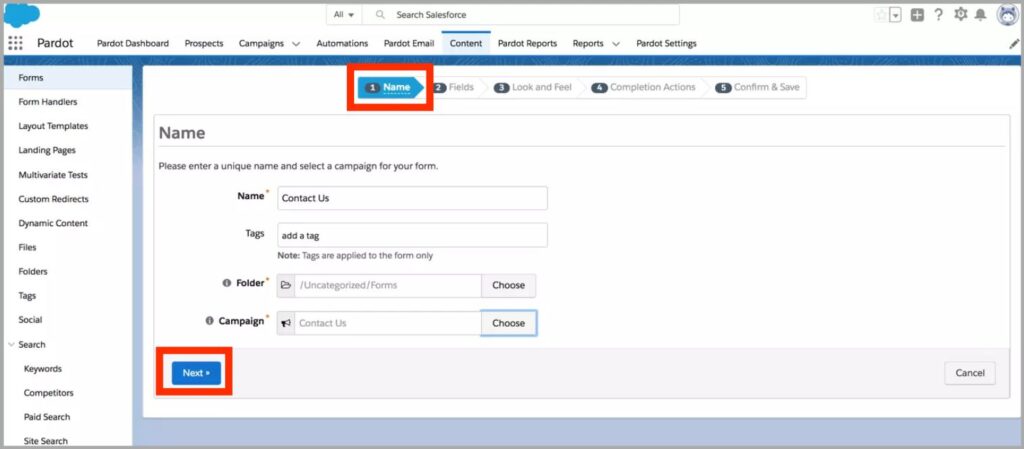Screen dimensions: 1024x449
Task: Open the Pardot Reports tab
Action: tap(527, 43)
